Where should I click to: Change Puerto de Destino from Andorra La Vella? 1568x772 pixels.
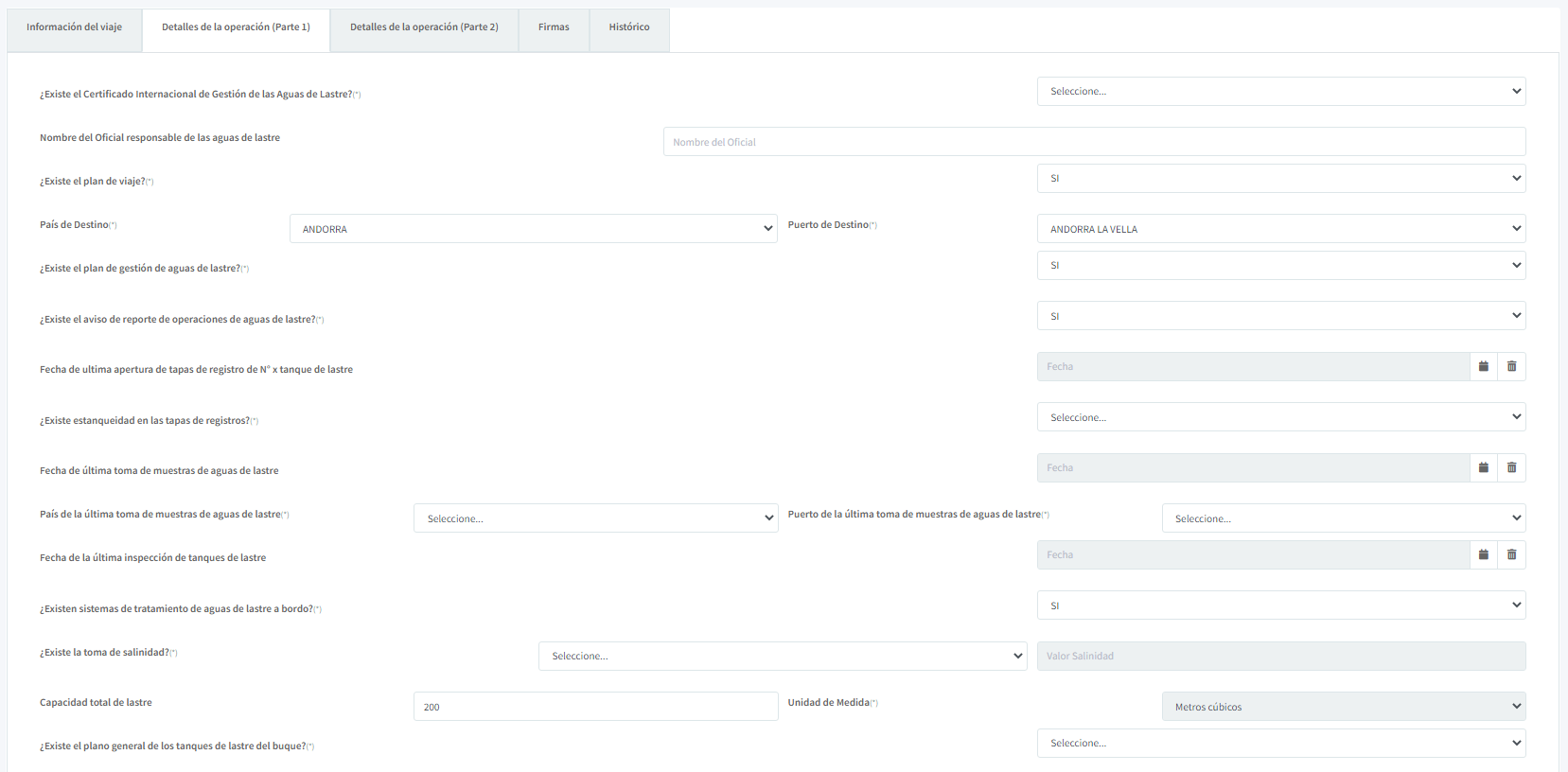pyautogui.click(x=1280, y=229)
